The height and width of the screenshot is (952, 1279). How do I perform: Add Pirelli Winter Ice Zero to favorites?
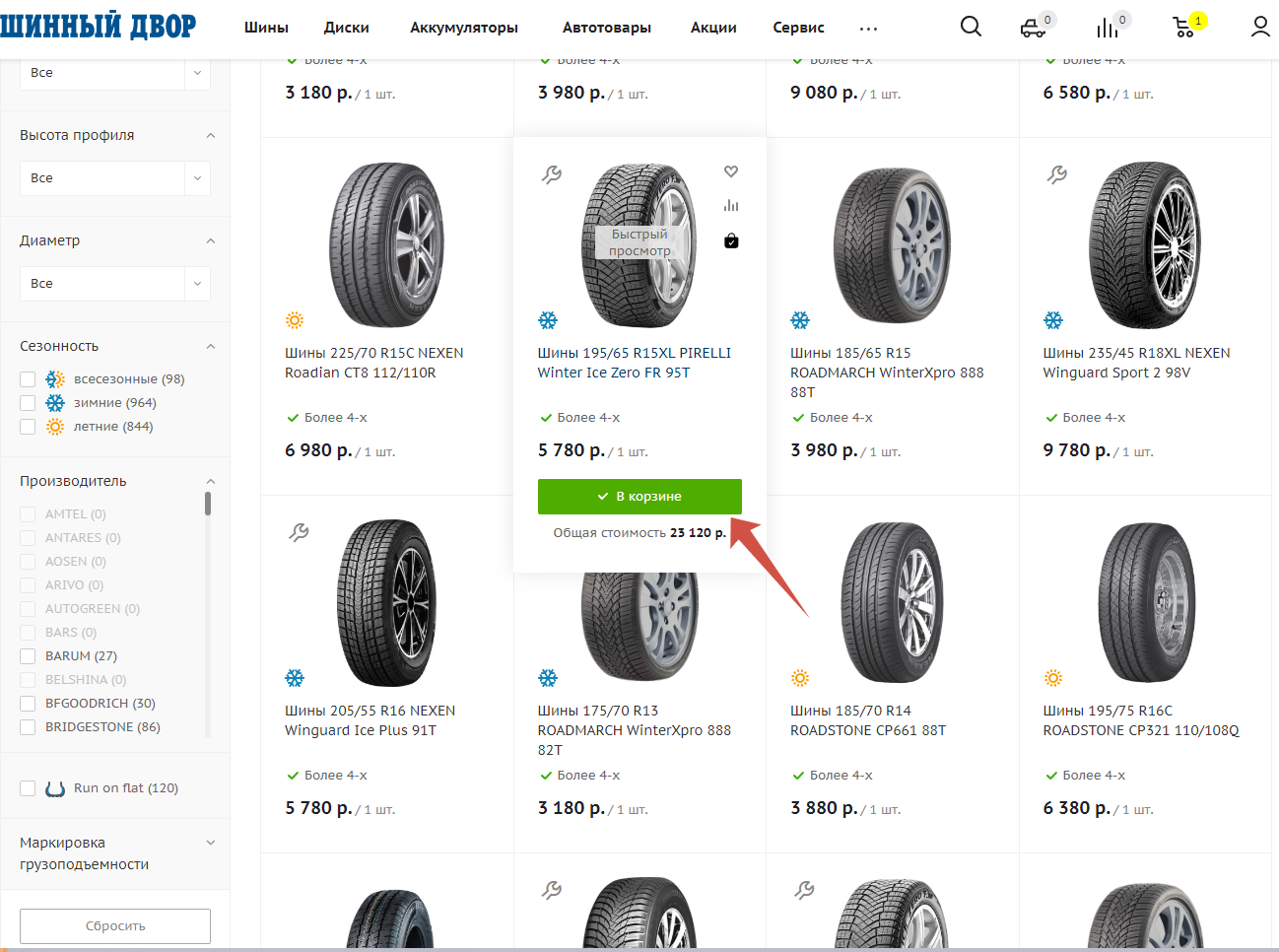(731, 171)
